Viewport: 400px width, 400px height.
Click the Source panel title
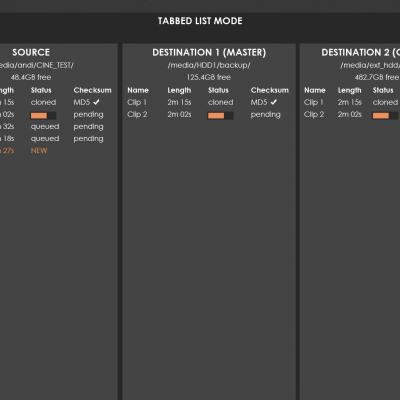pyautogui.click(x=31, y=52)
